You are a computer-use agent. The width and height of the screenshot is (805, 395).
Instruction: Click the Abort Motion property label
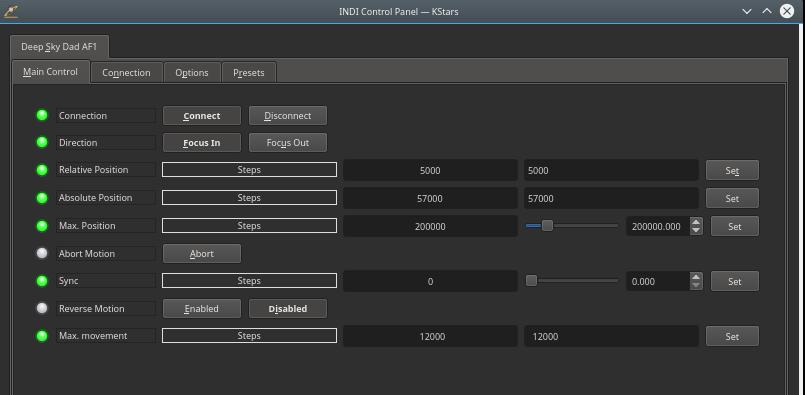coord(105,254)
